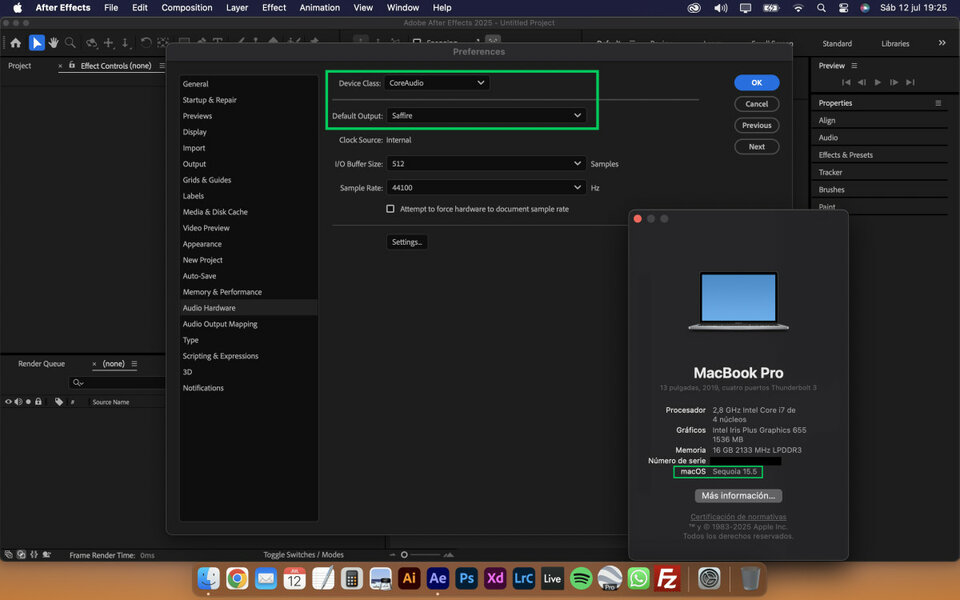Open Photoshop from the dock
Screen dimensions: 960x600
[x=466, y=578]
